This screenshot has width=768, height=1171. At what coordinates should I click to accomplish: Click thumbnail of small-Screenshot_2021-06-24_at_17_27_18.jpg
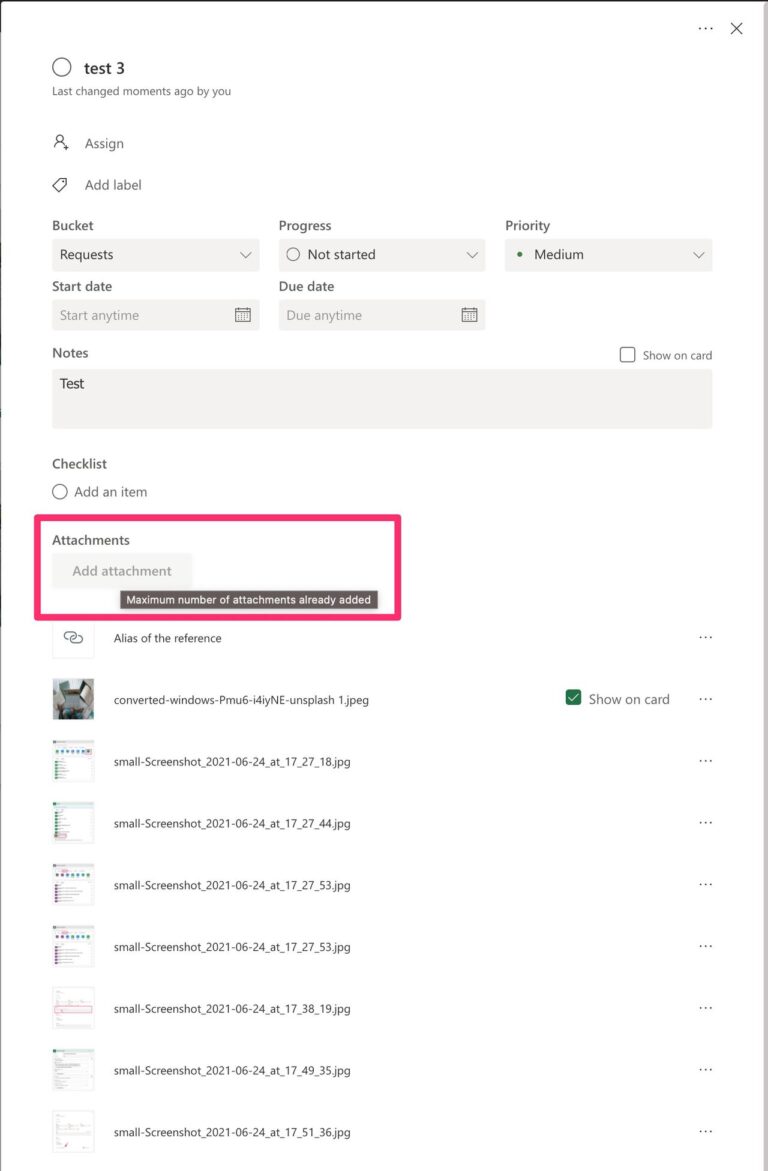[72, 760]
